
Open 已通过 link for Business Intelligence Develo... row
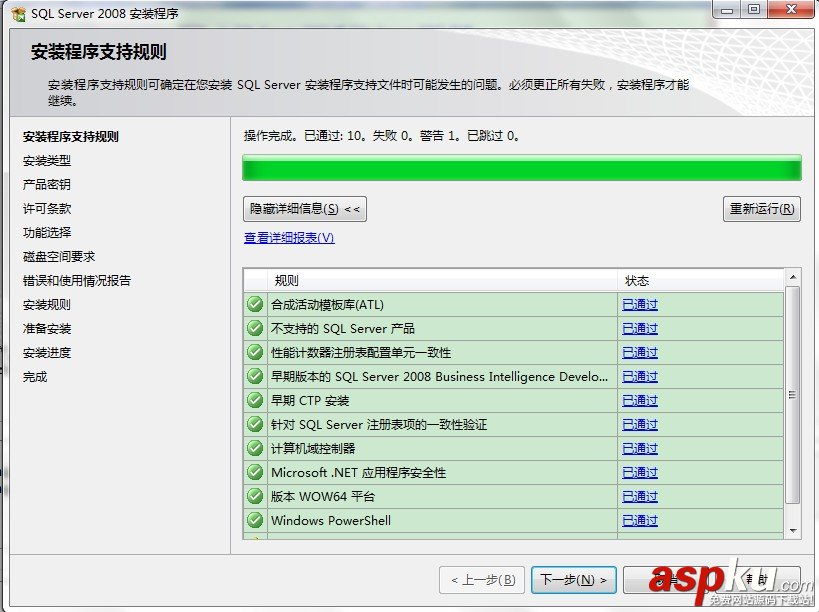pyautogui.click(x=640, y=376)
